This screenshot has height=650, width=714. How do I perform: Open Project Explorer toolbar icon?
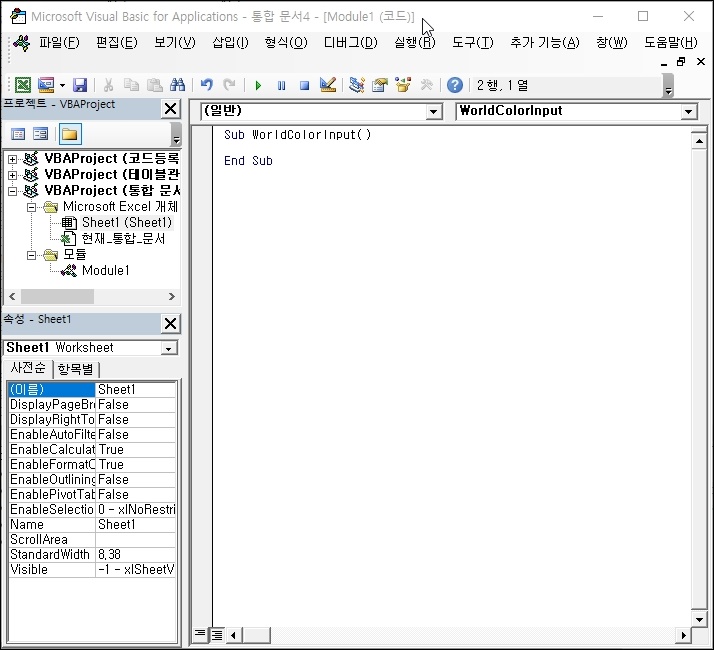(x=357, y=85)
